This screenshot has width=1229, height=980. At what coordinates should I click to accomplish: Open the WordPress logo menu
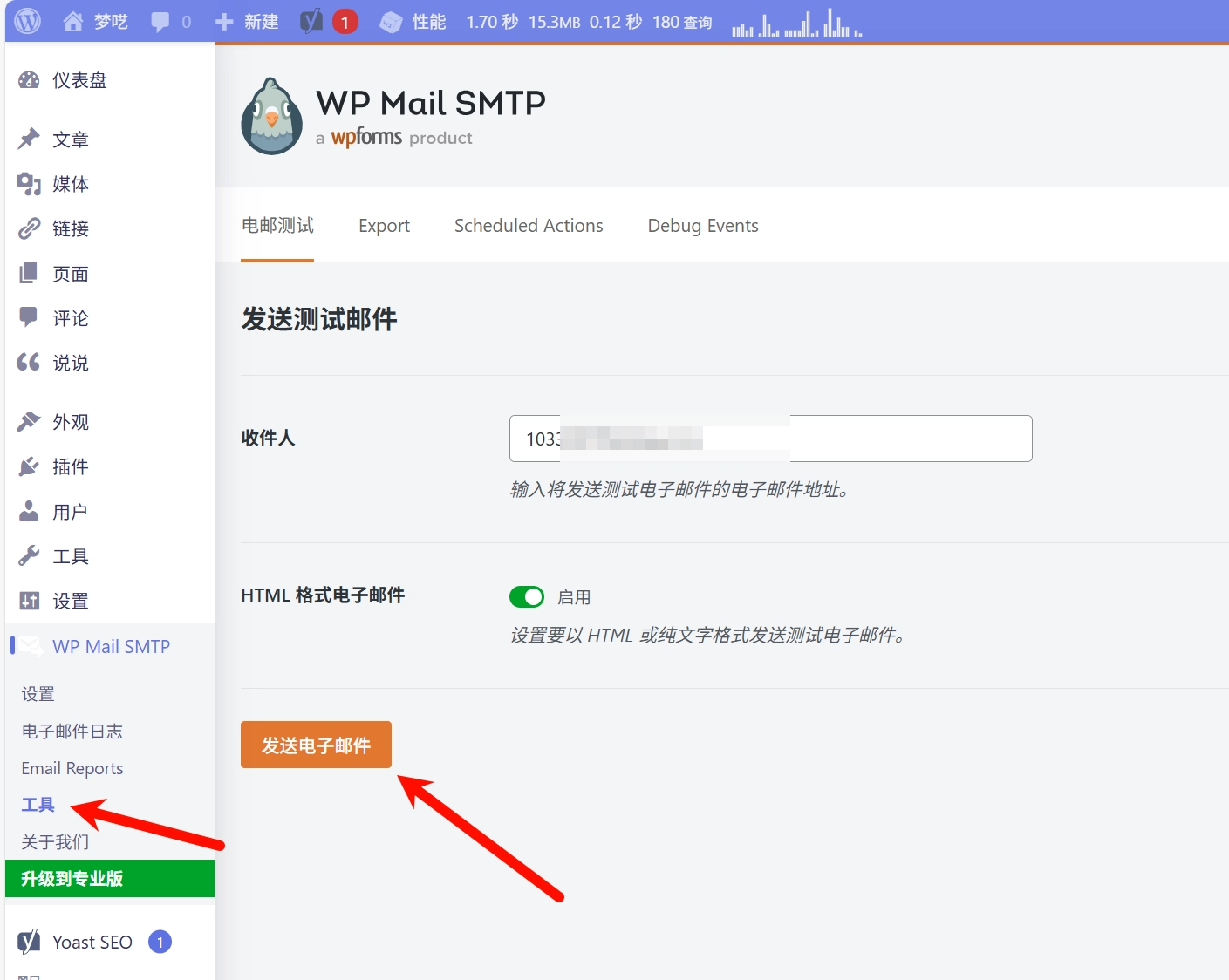pos(28,21)
